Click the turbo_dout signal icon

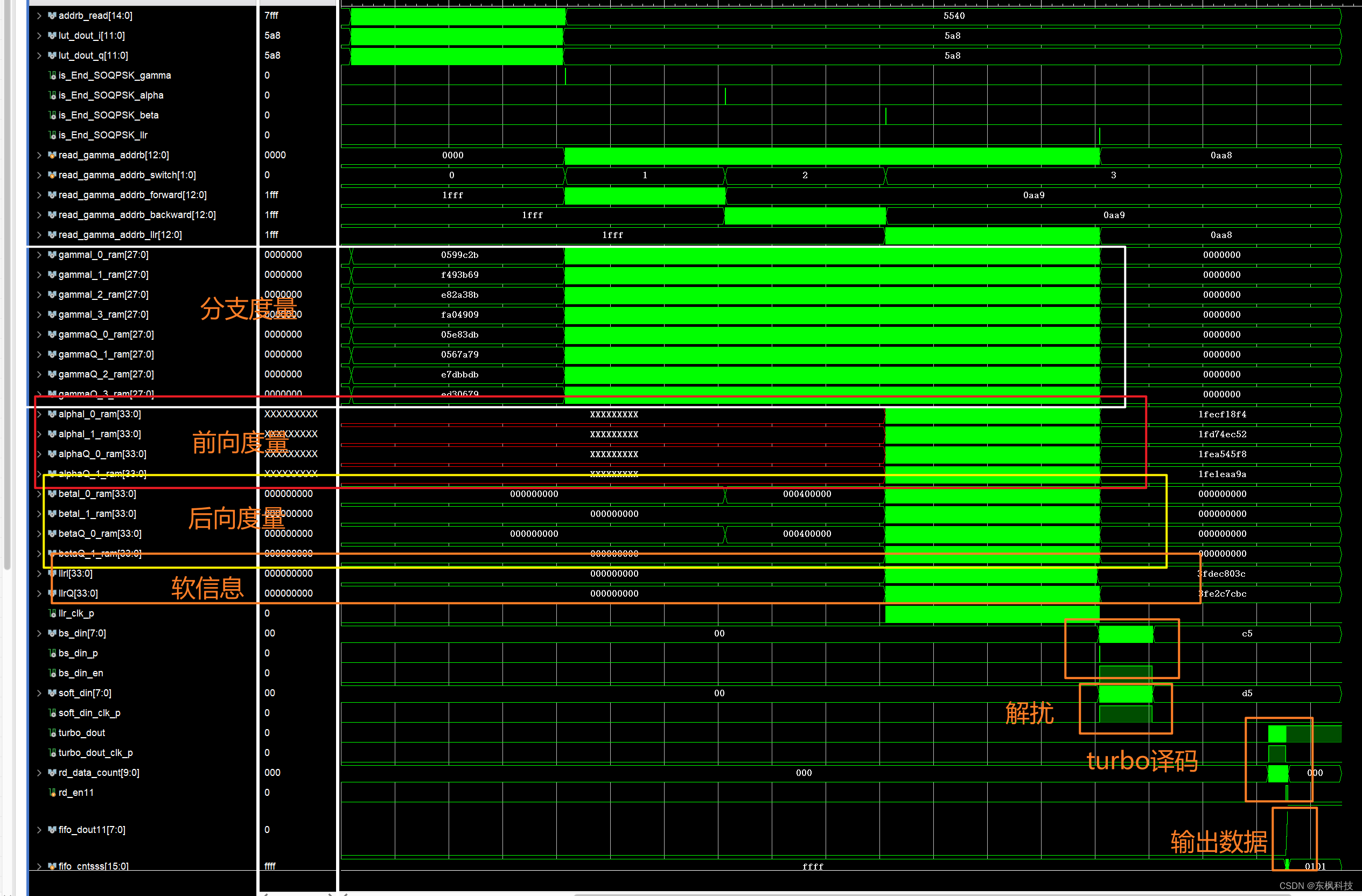point(52,733)
